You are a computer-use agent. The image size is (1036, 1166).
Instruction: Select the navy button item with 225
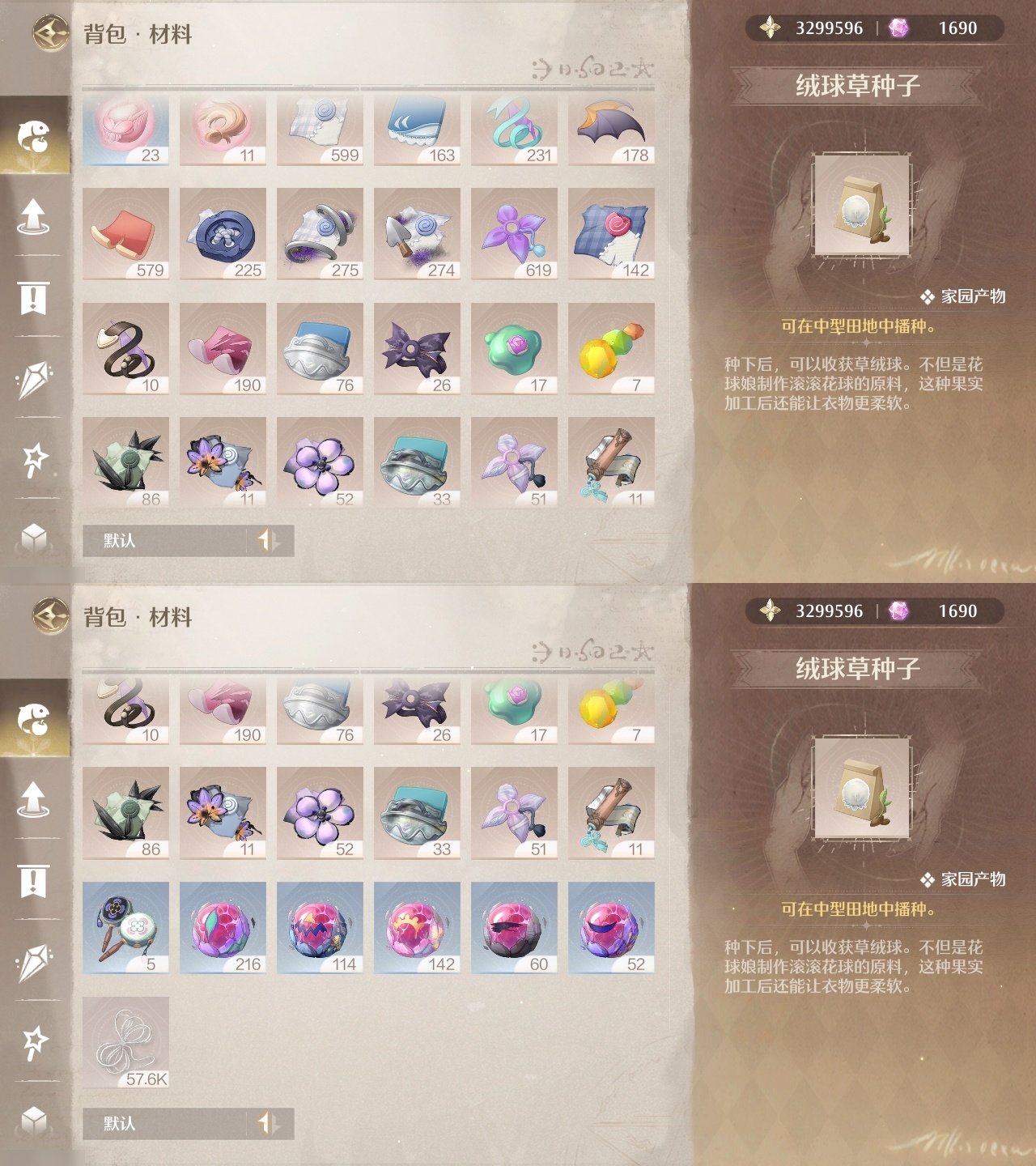[223, 234]
